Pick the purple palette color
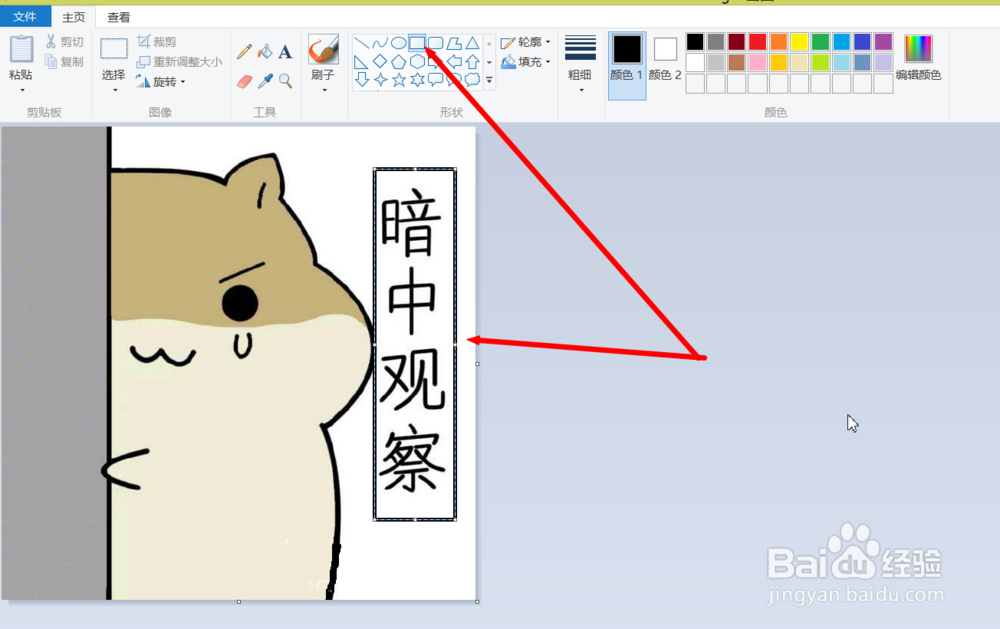The image size is (1000, 629). (x=883, y=42)
